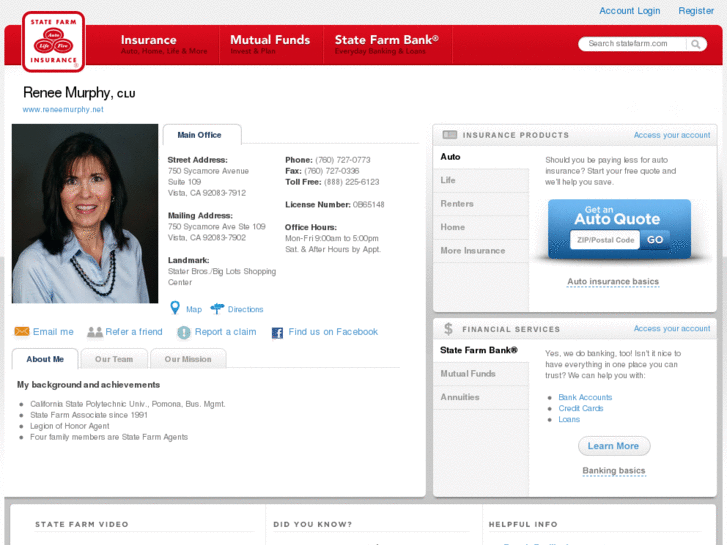This screenshot has height=545, width=727.
Task: Click the State Farm Insurance logo
Action: [53, 42]
